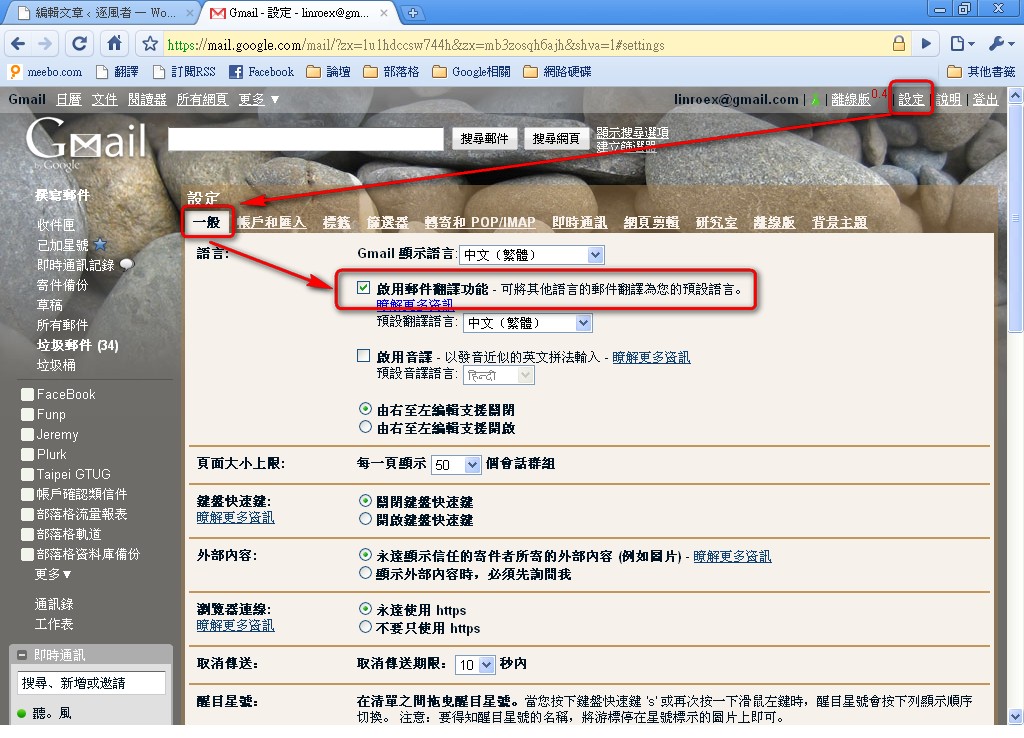The height and width of the screenshot is (738, 1024).
Task: Click the green Labs flask icon
Action: [x=815, y=100]
